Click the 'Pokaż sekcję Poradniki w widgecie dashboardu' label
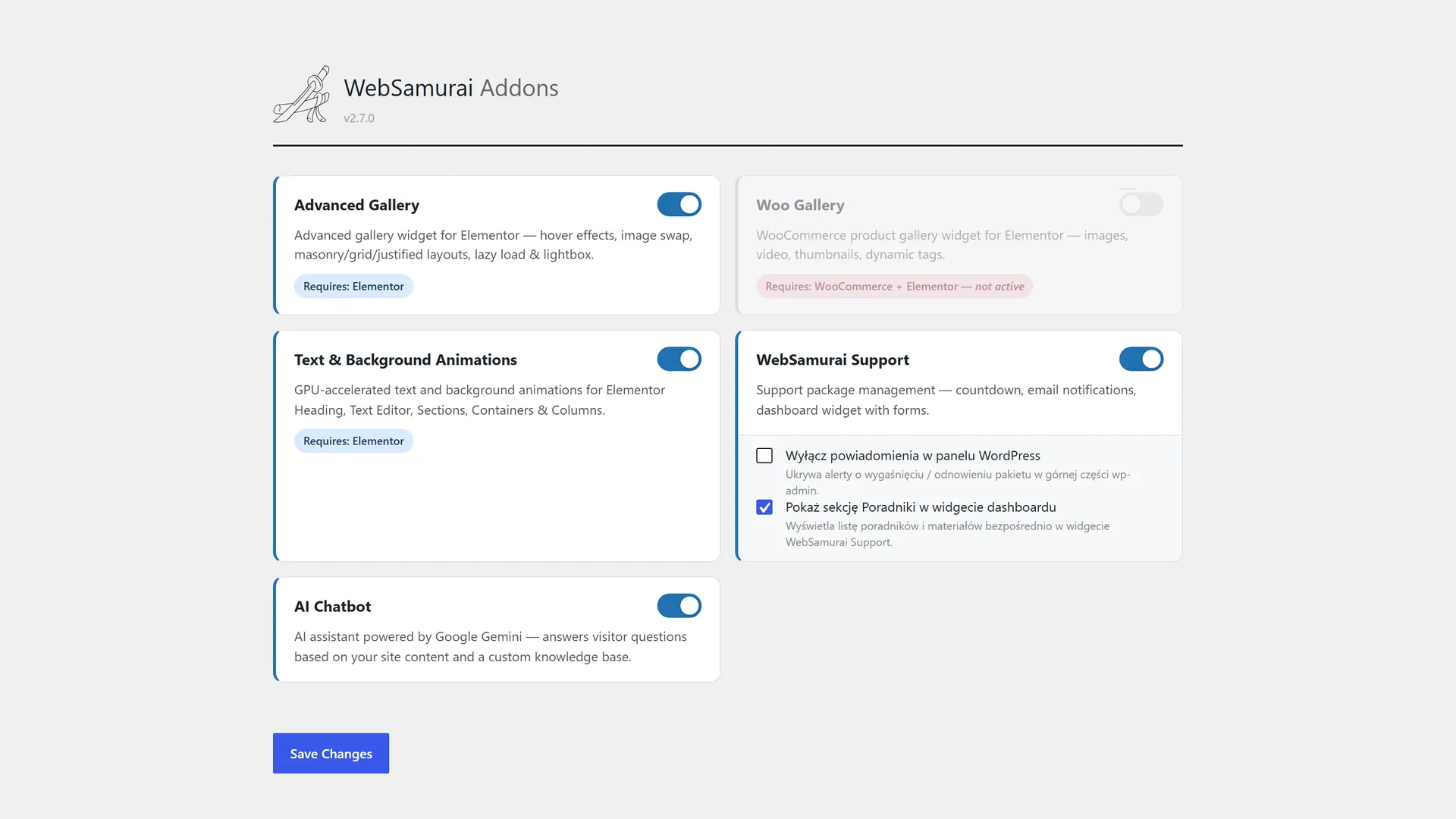The width and height of the screenshot is (1456, 819). point(921,507)
